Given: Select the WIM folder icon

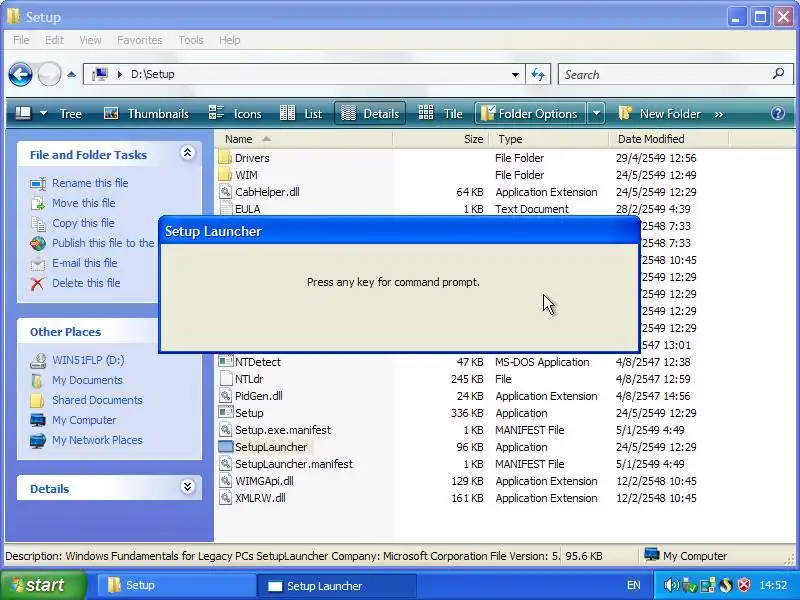Looking at the screenshot, I should [x=226, y=175].
